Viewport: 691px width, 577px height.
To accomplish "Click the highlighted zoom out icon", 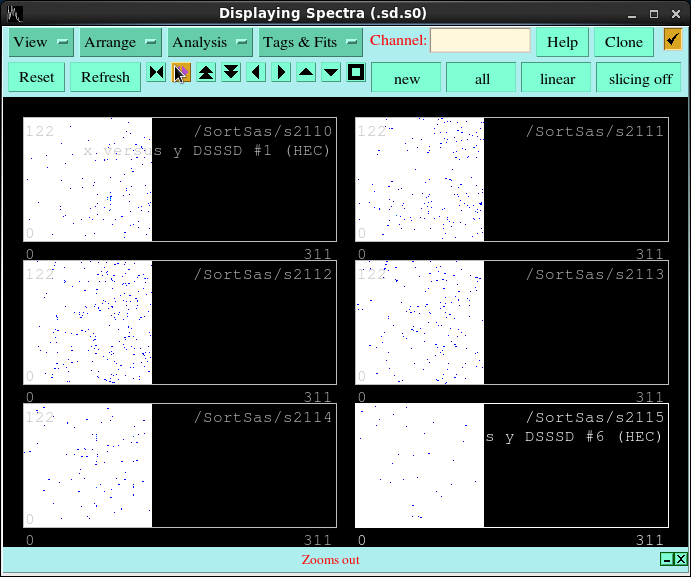I will point(181,73).
